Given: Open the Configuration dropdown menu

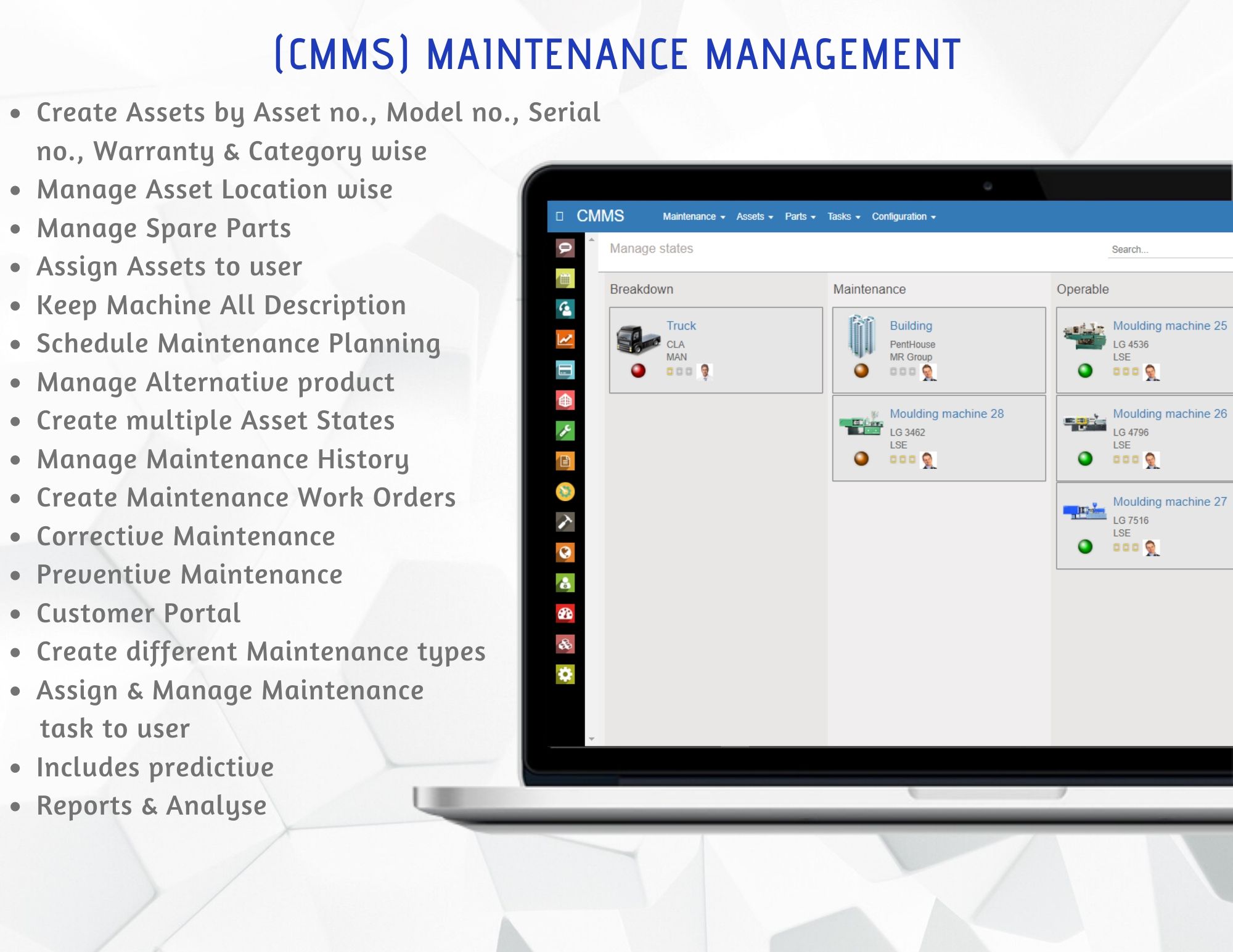Looking at the screenshot, I should tap(903, 216).
